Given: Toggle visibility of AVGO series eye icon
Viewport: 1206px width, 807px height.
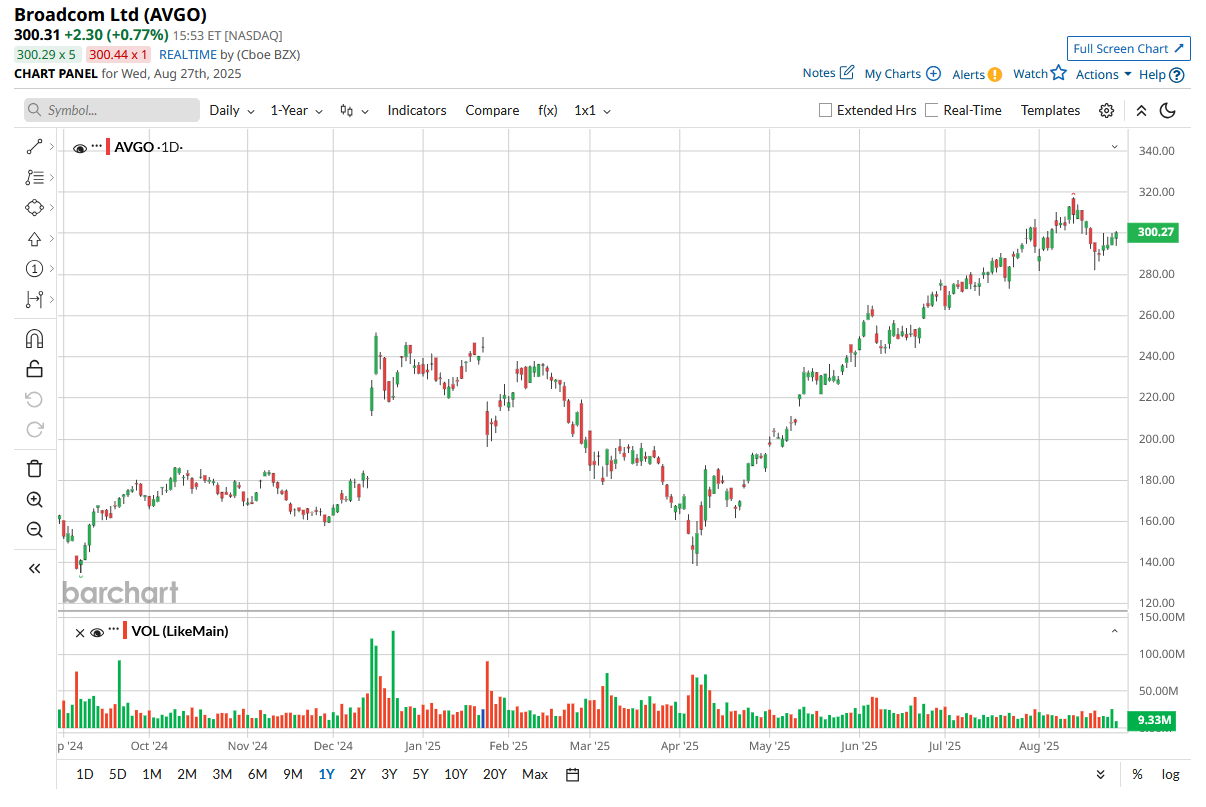Looking at the screenshot, I should (80, 148).
